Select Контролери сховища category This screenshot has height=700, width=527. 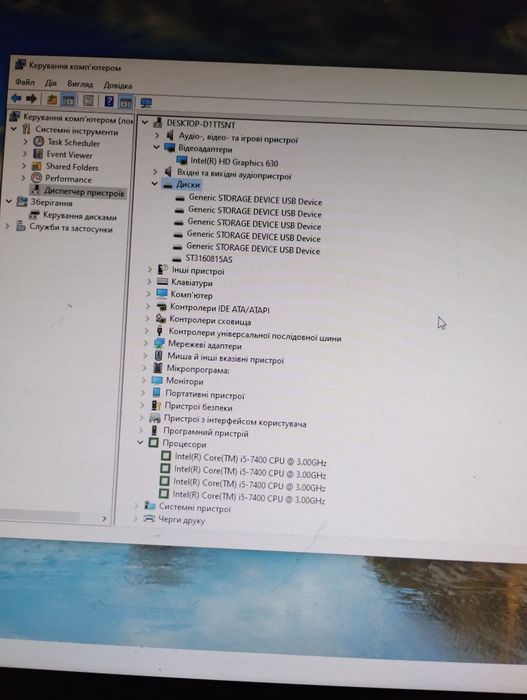click(x=210, y=321)
